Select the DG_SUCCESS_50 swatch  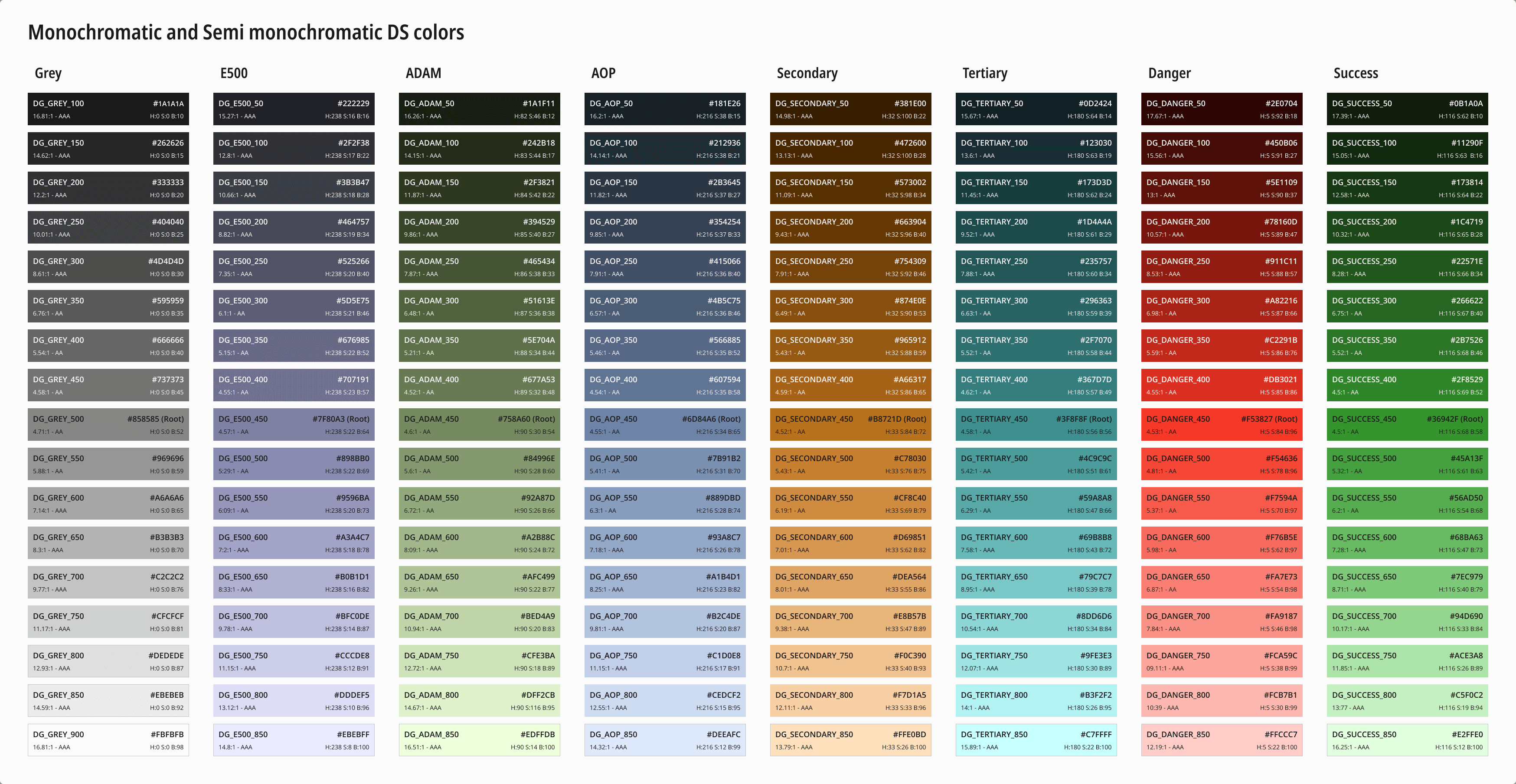tap(1407, 109)
